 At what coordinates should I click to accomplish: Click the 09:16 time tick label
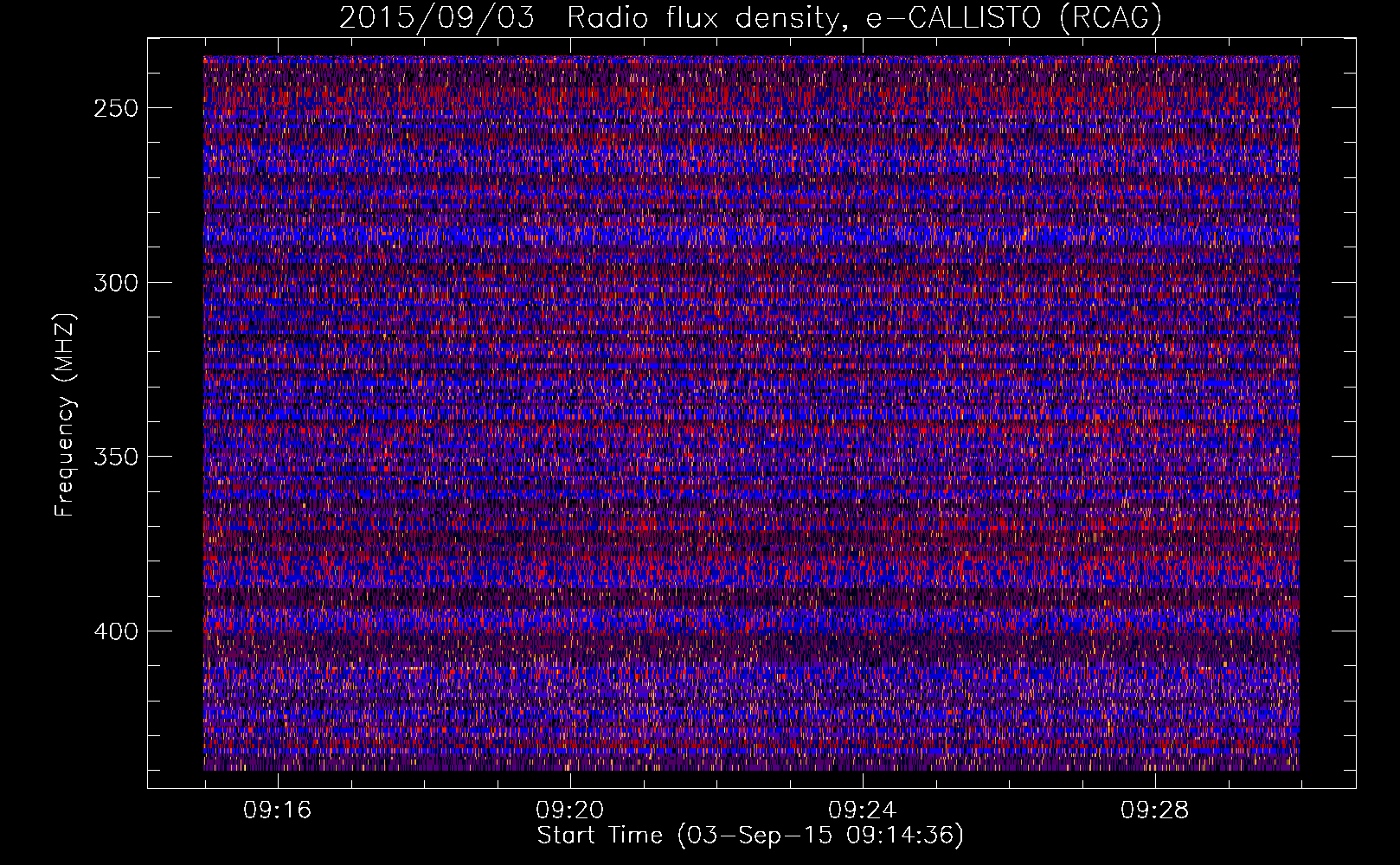coord(278,811)
